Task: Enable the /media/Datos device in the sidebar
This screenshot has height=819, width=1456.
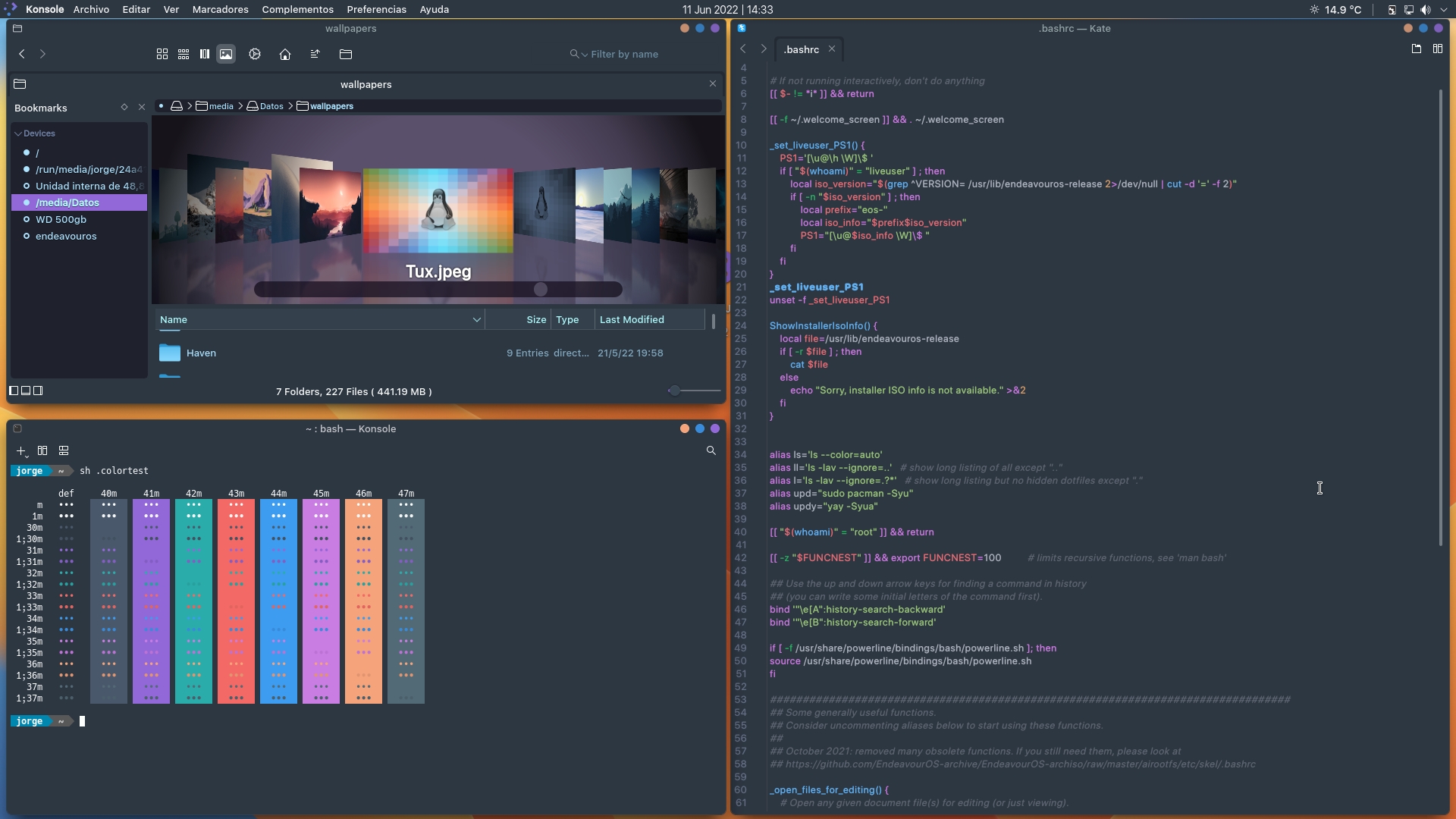Action: point(27,202)
